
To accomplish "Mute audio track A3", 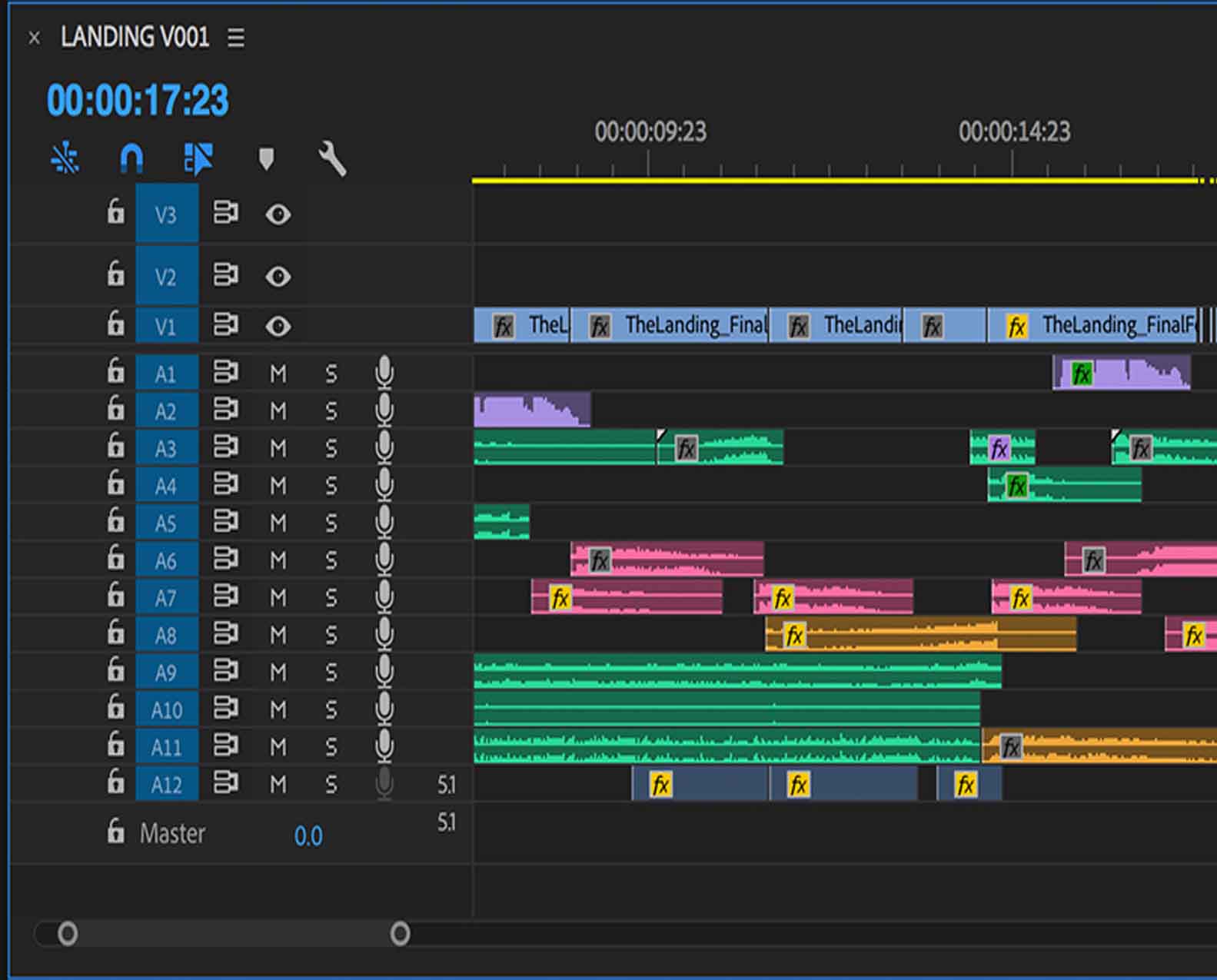I will click(x=278, y=448).
